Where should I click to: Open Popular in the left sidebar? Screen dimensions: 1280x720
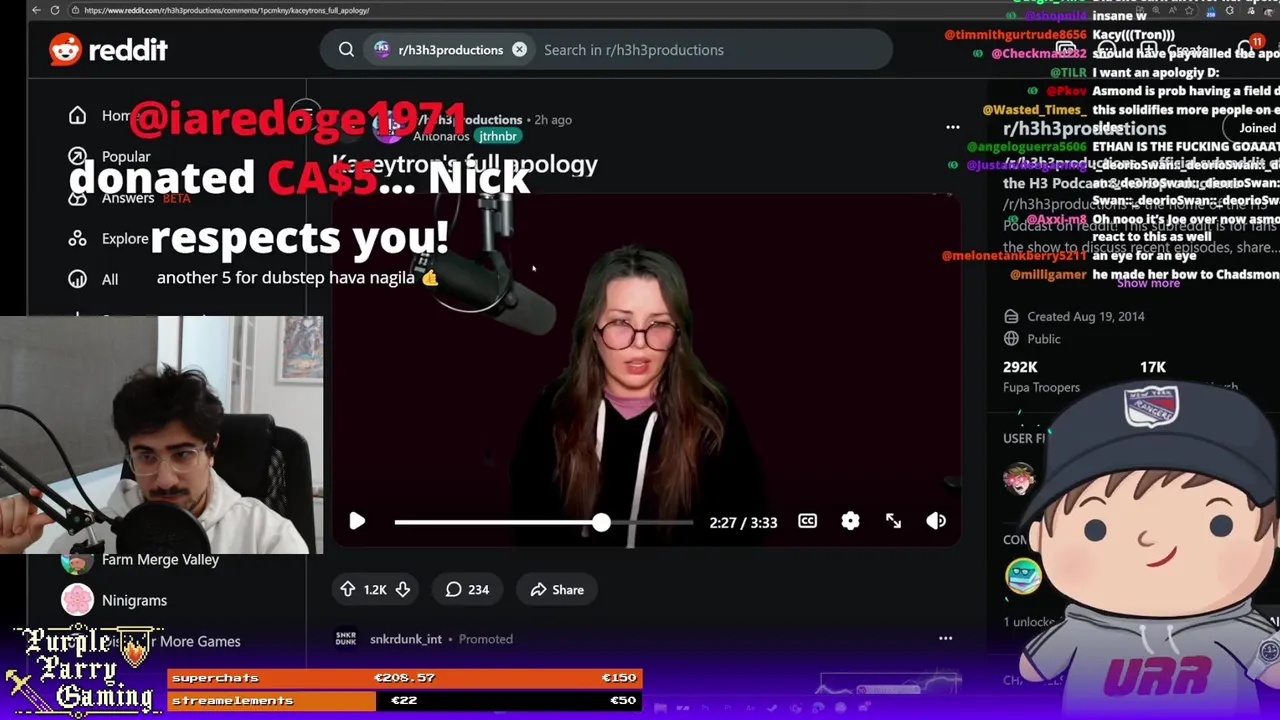125,156
